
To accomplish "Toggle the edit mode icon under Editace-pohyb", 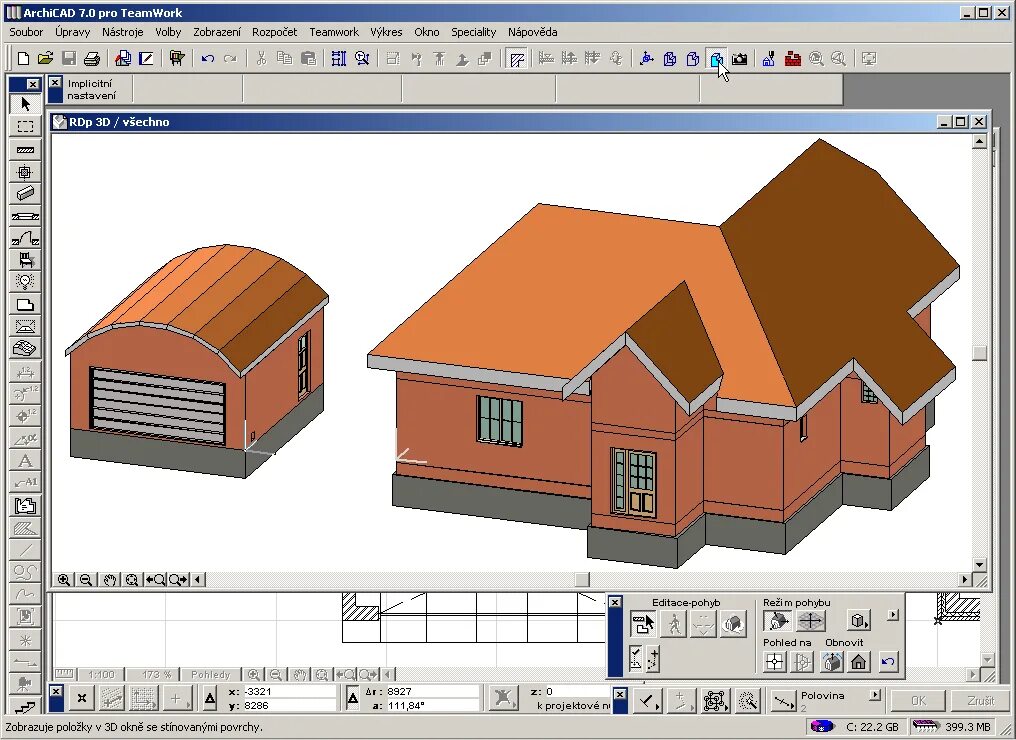I will 643,624.
